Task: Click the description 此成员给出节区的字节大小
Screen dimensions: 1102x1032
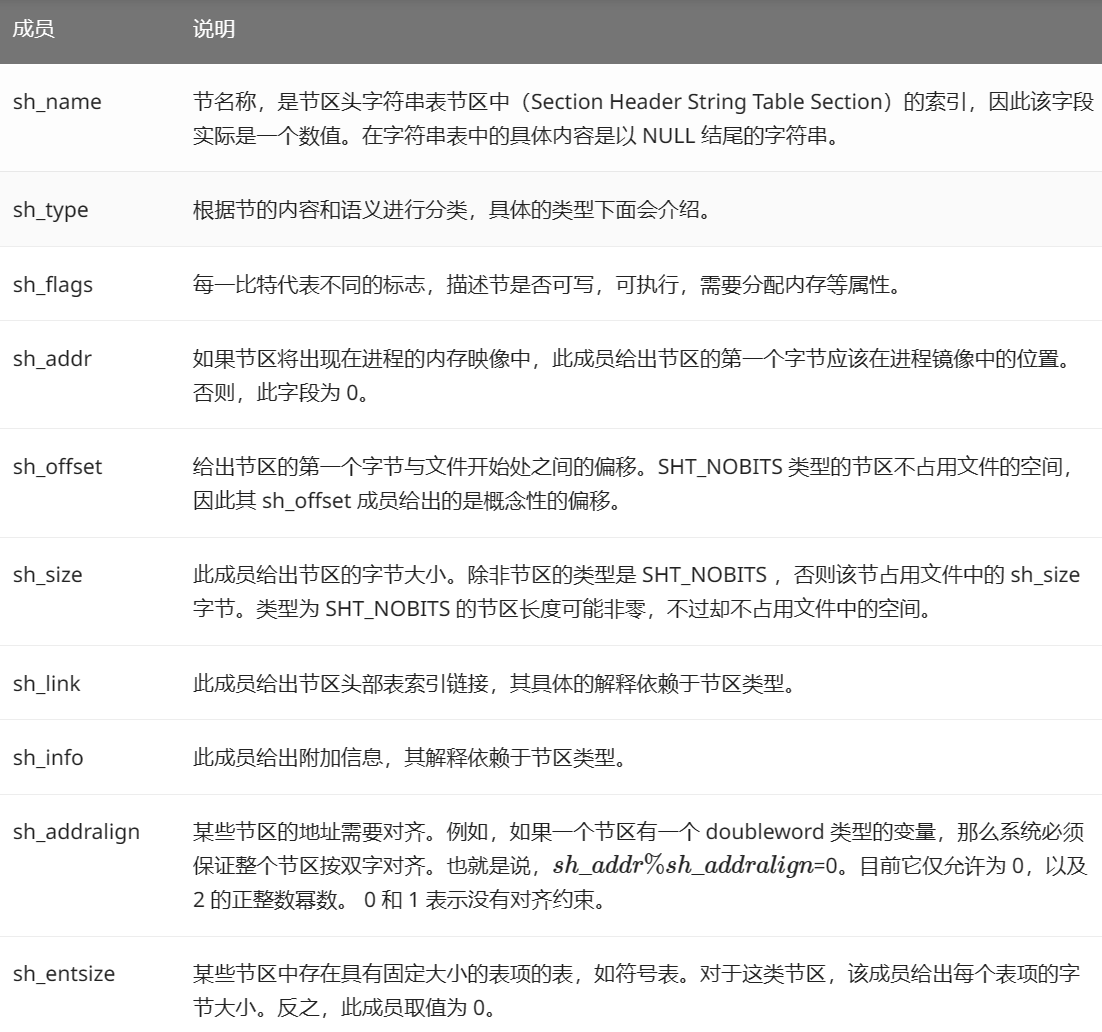Action: point(636,592)
